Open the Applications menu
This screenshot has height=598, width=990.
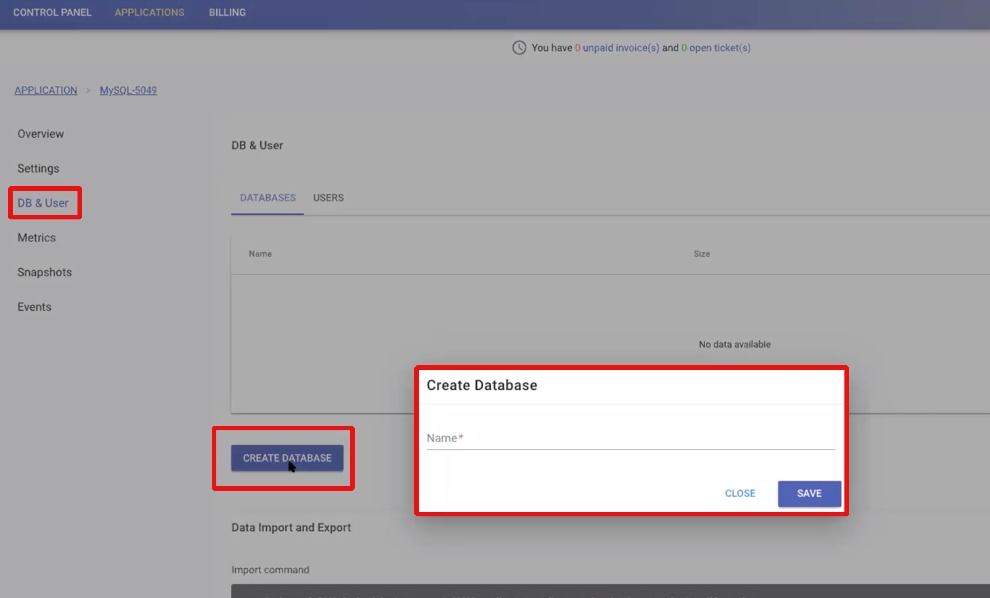tap(150, 13)
